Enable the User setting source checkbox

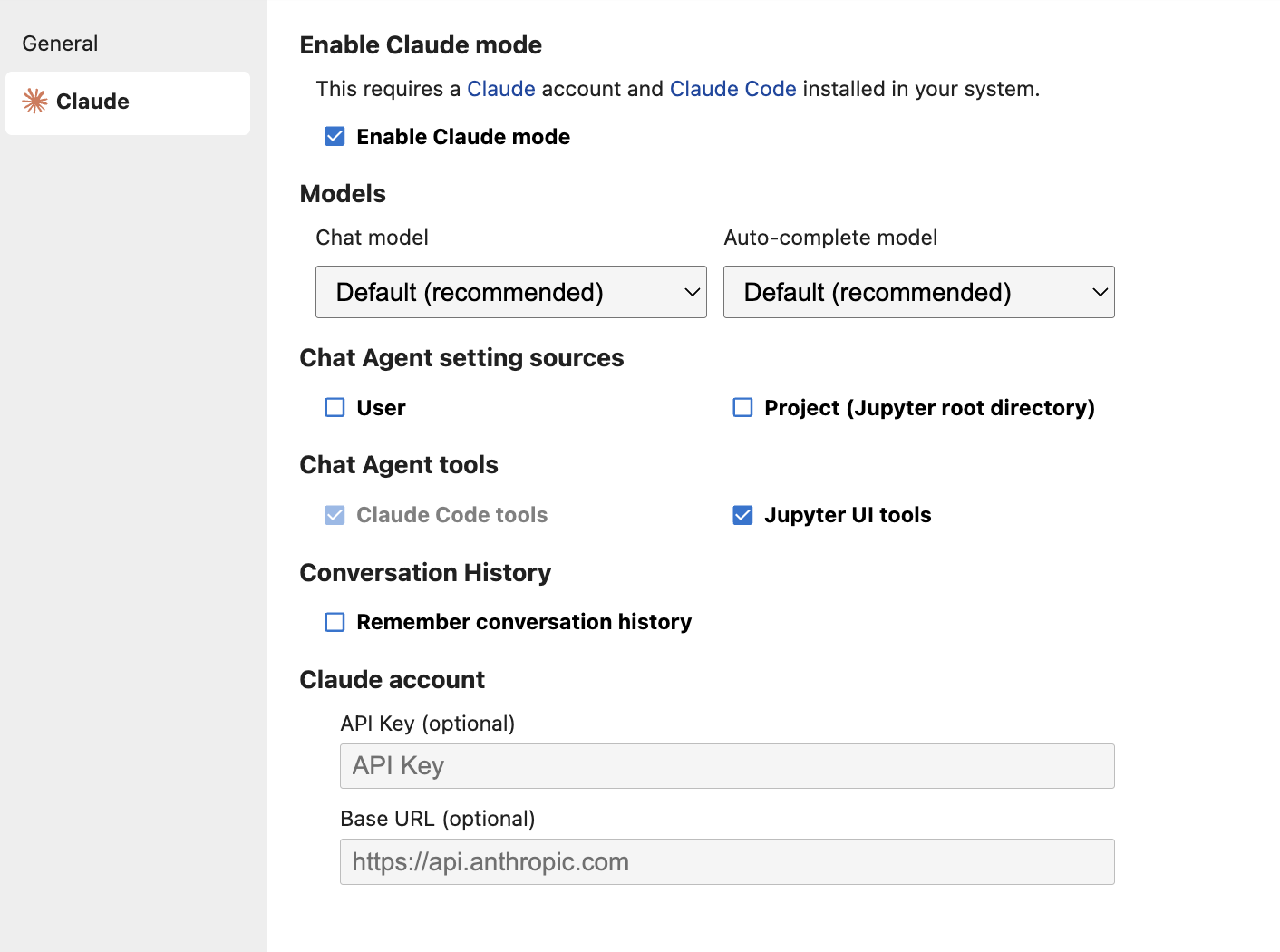[x=335, y=408]
